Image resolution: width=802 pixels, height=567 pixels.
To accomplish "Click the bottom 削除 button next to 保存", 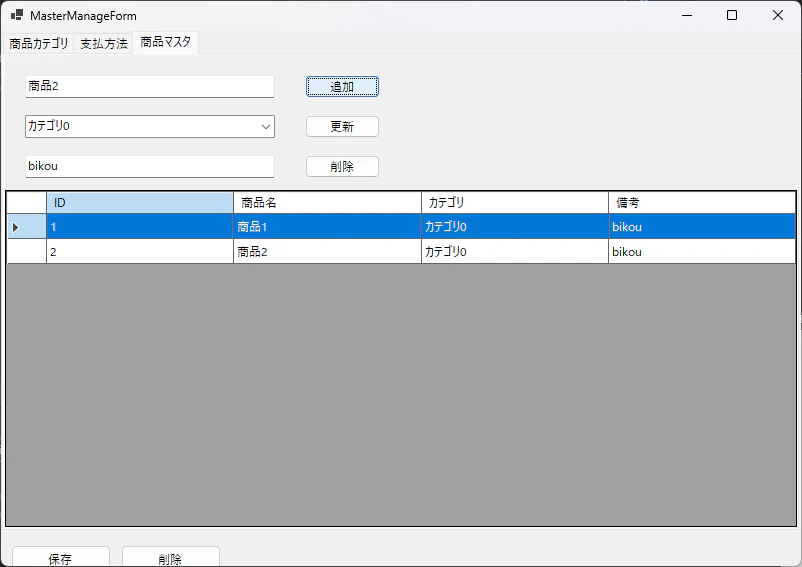I will [x=171, y=557].
